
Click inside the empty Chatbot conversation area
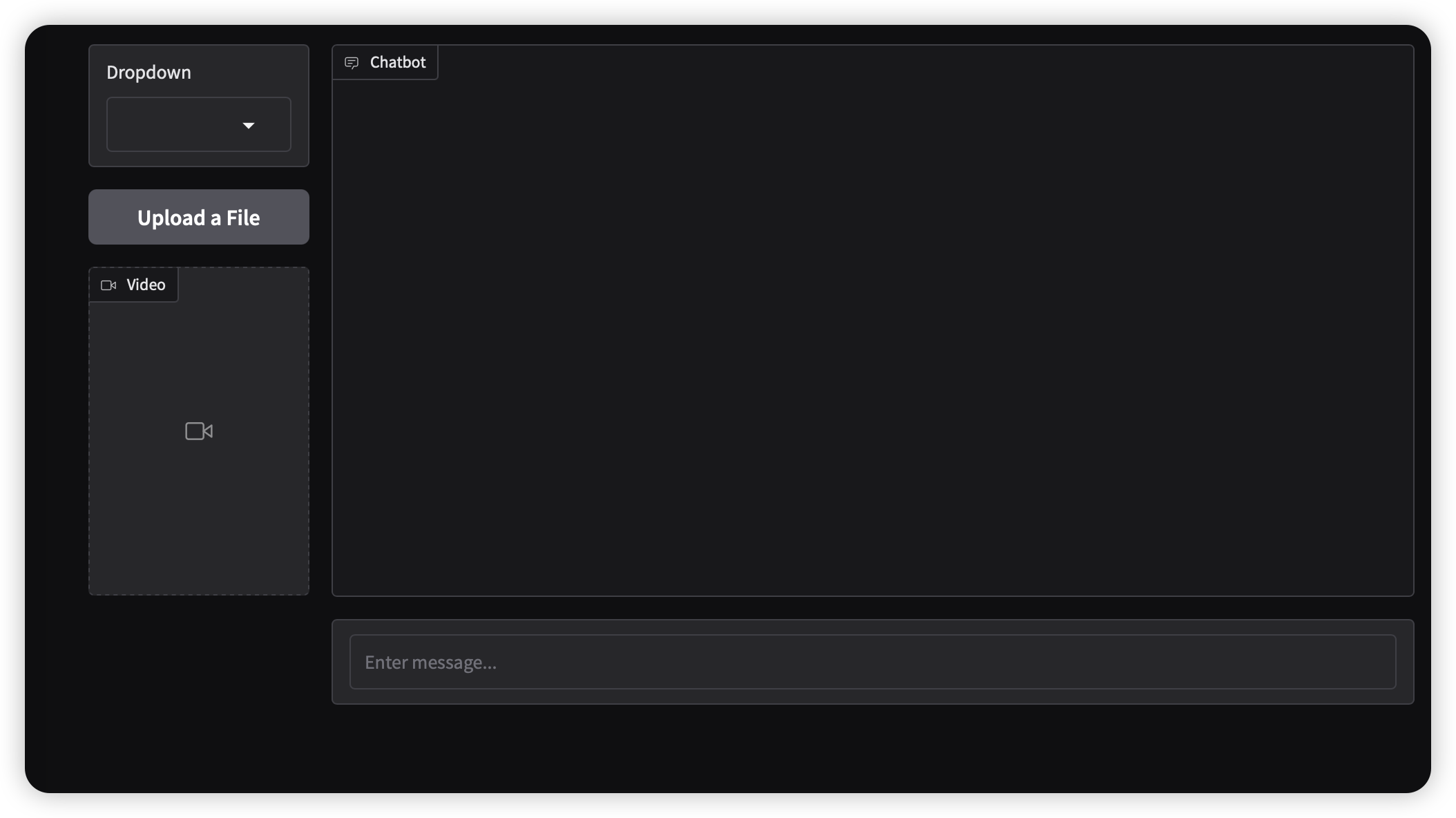point(873,339)
